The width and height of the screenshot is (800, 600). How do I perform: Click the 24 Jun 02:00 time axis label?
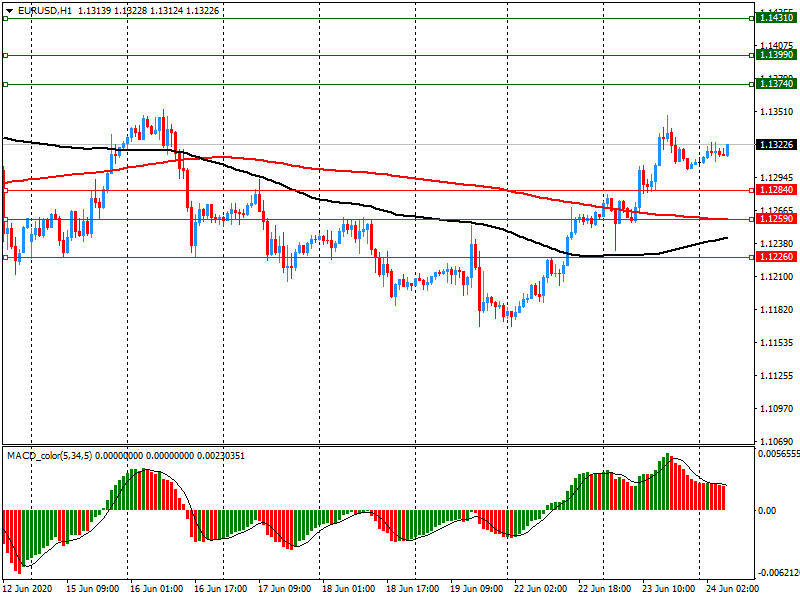click(x=733, y=589)
